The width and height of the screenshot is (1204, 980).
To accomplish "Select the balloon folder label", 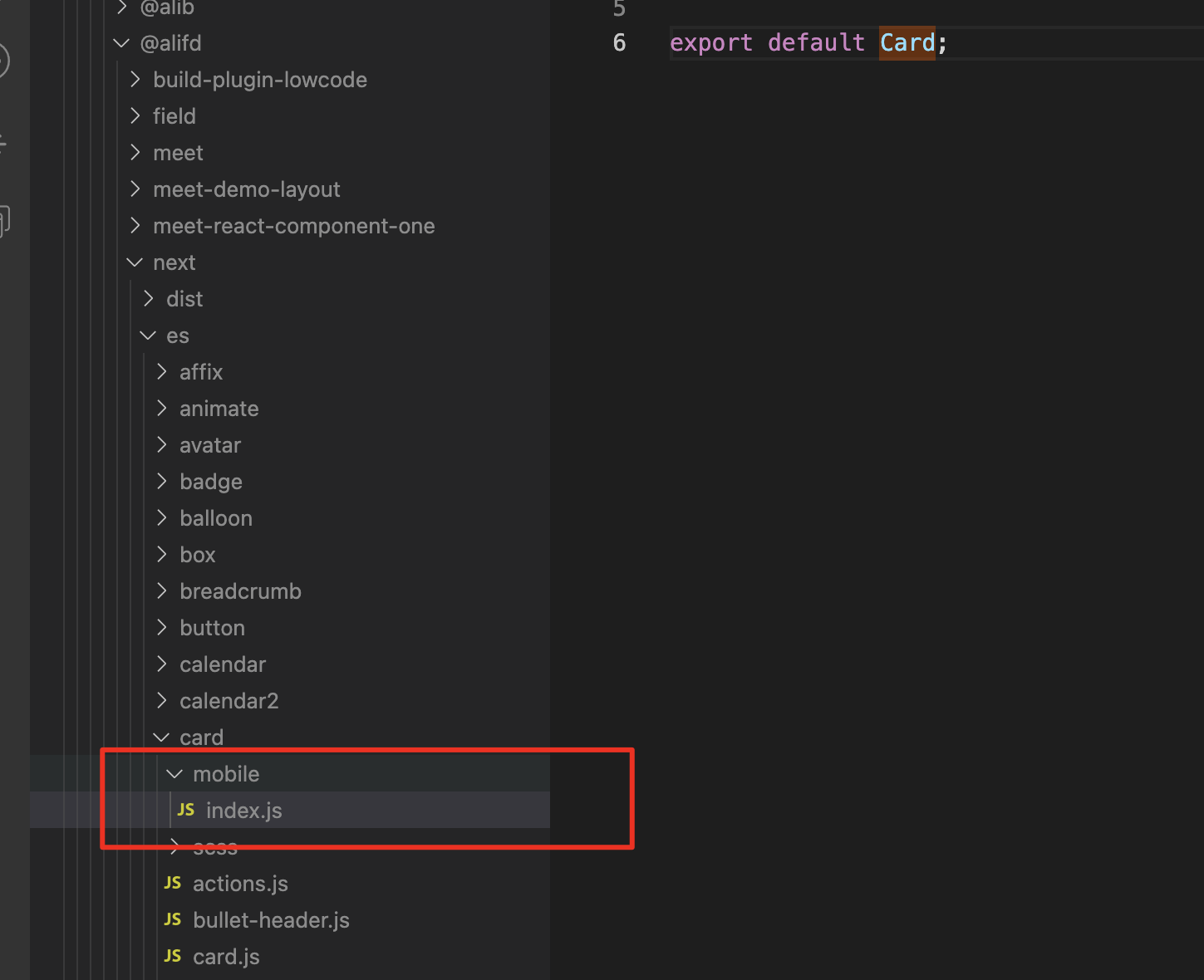I will click(216, 518).
